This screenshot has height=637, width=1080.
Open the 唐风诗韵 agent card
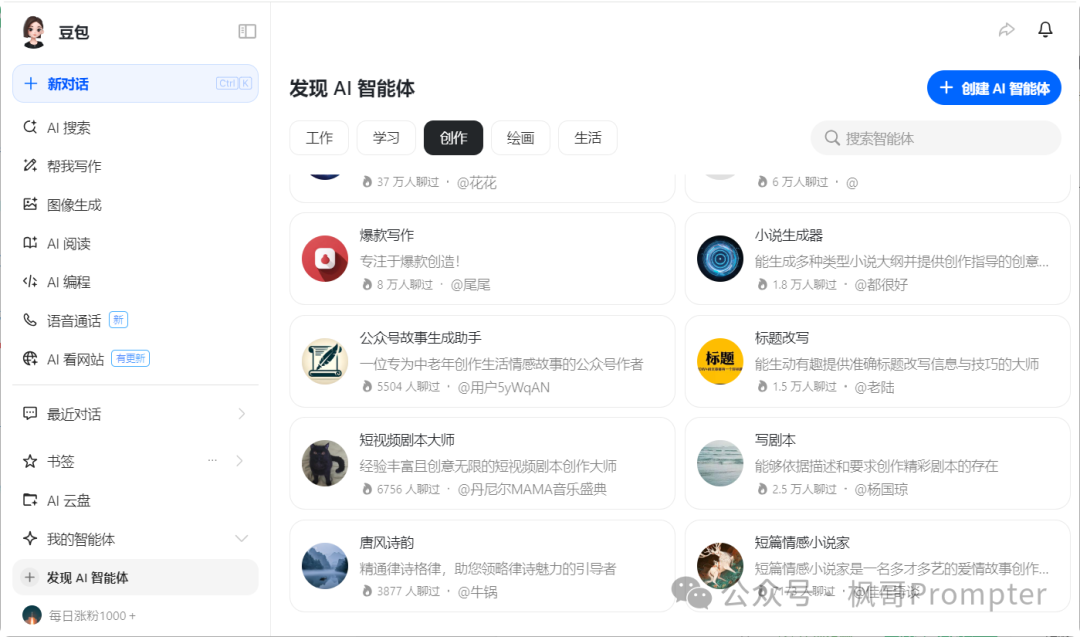[482, 566]
